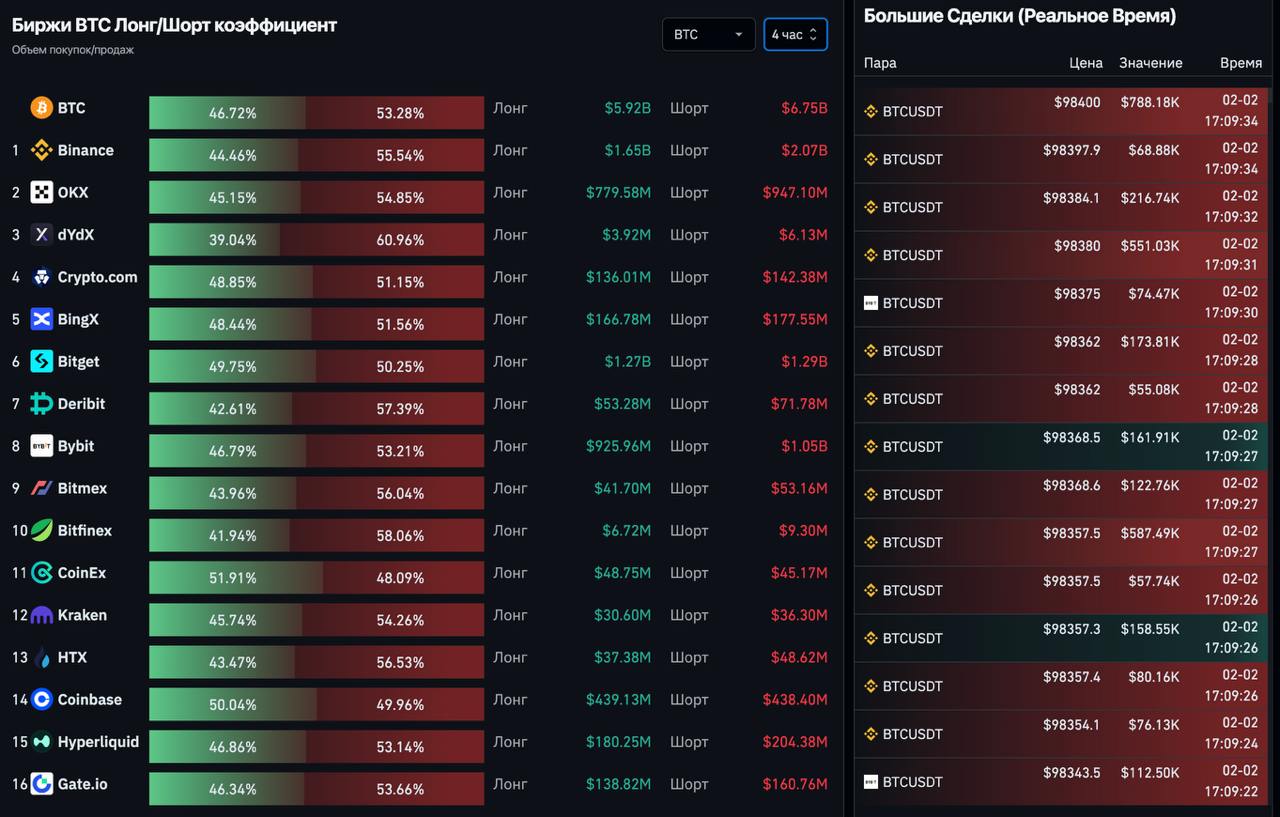Click CoinEx long bar showing 51.91%

tap(236, 578)
